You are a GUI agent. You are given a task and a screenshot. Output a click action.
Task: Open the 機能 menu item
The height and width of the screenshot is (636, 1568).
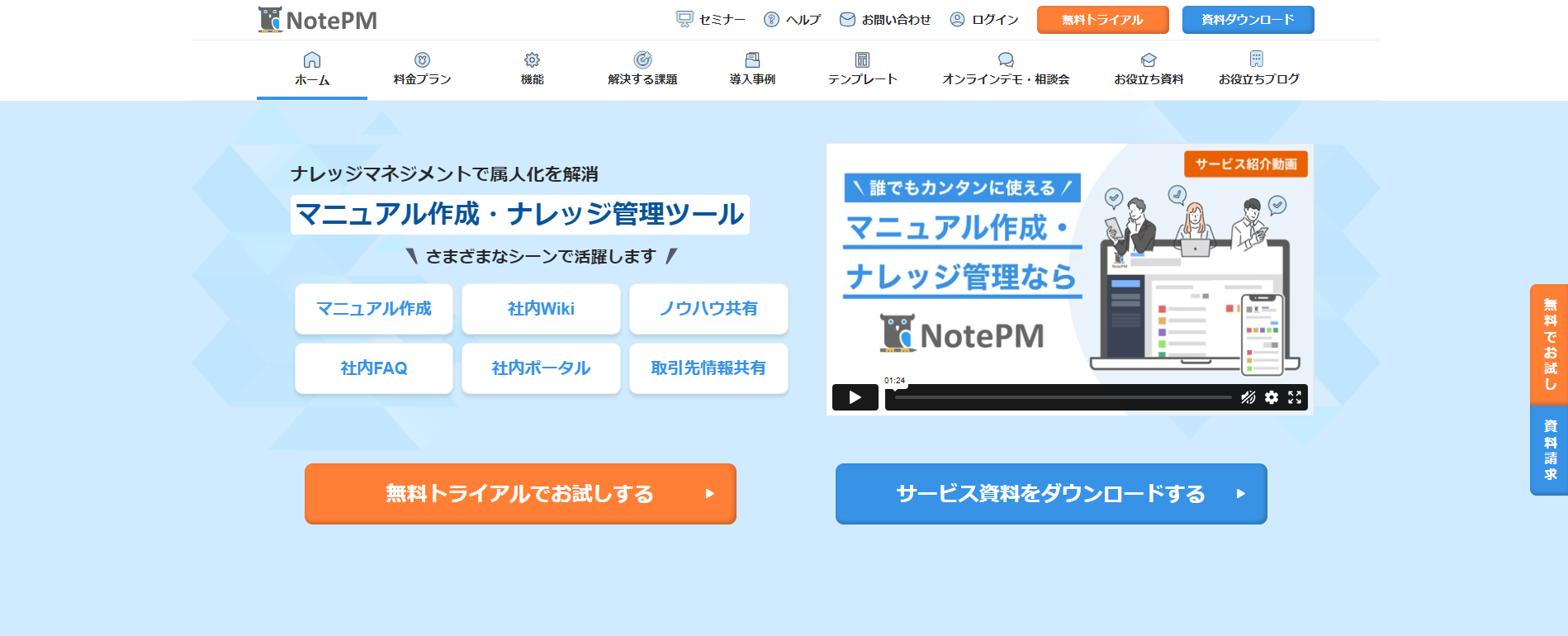pos(533,79)
